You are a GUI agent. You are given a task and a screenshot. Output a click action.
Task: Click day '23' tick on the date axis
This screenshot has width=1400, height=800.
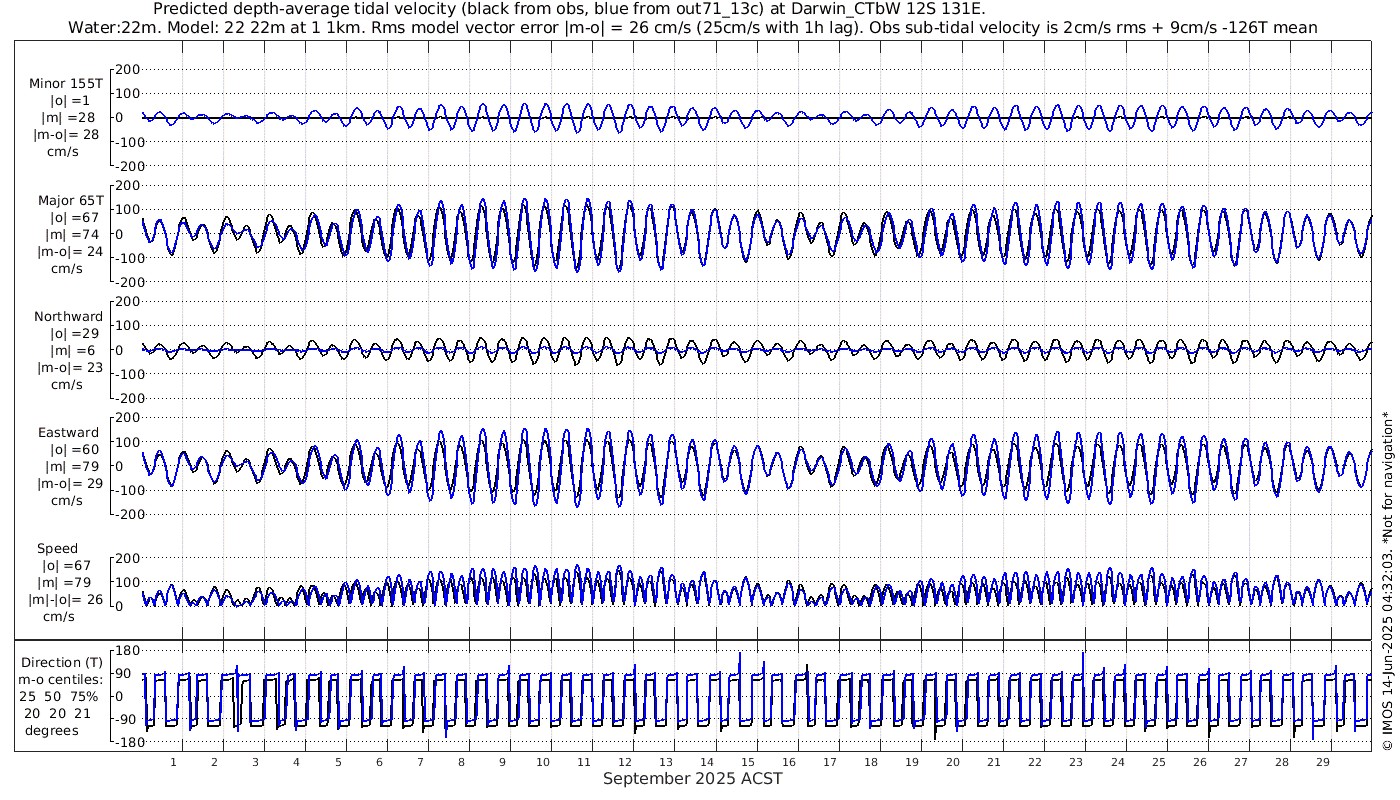(1076, 762)
